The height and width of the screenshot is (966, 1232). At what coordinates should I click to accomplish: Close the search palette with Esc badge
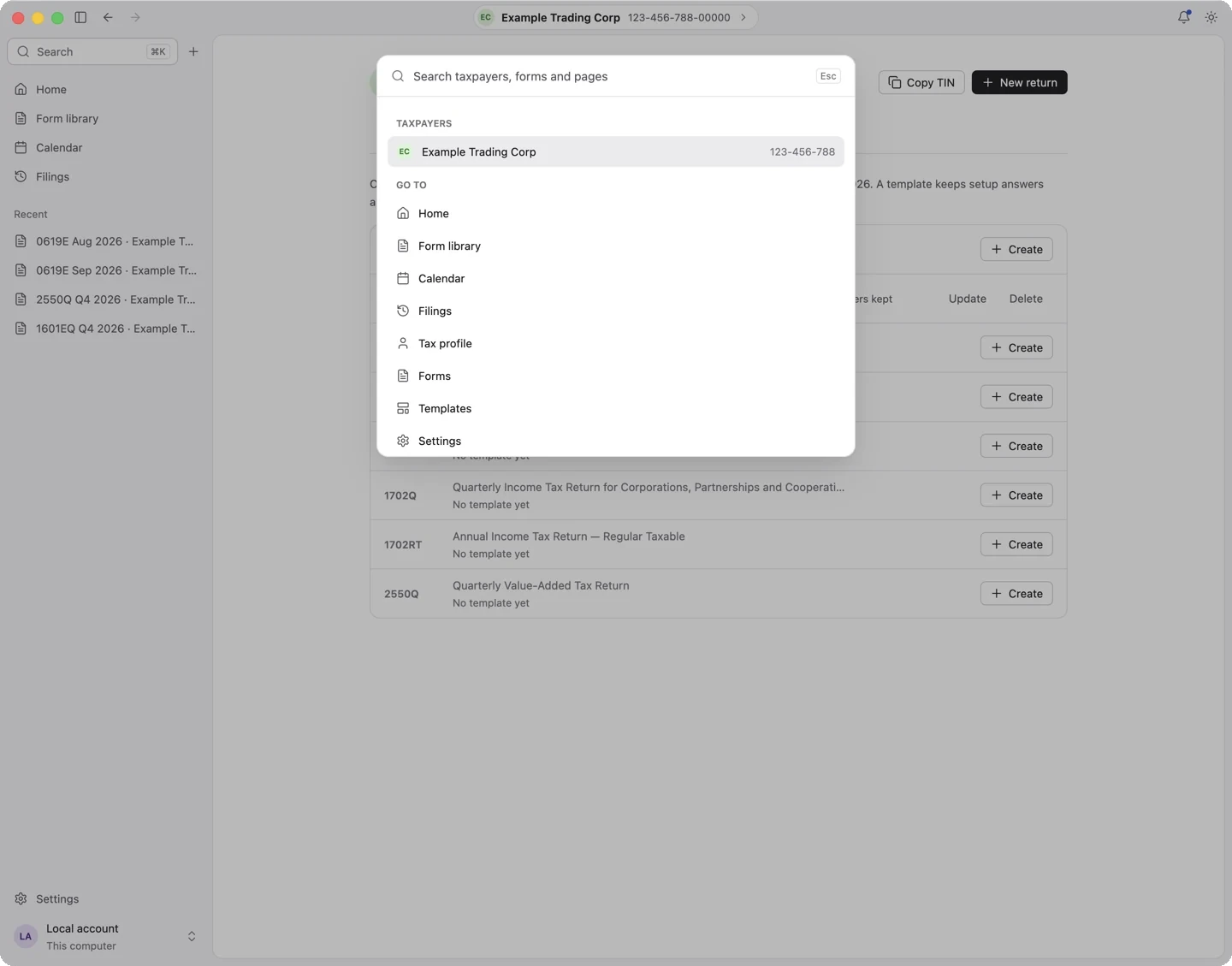pyautogui.click(x=828, y=76)
